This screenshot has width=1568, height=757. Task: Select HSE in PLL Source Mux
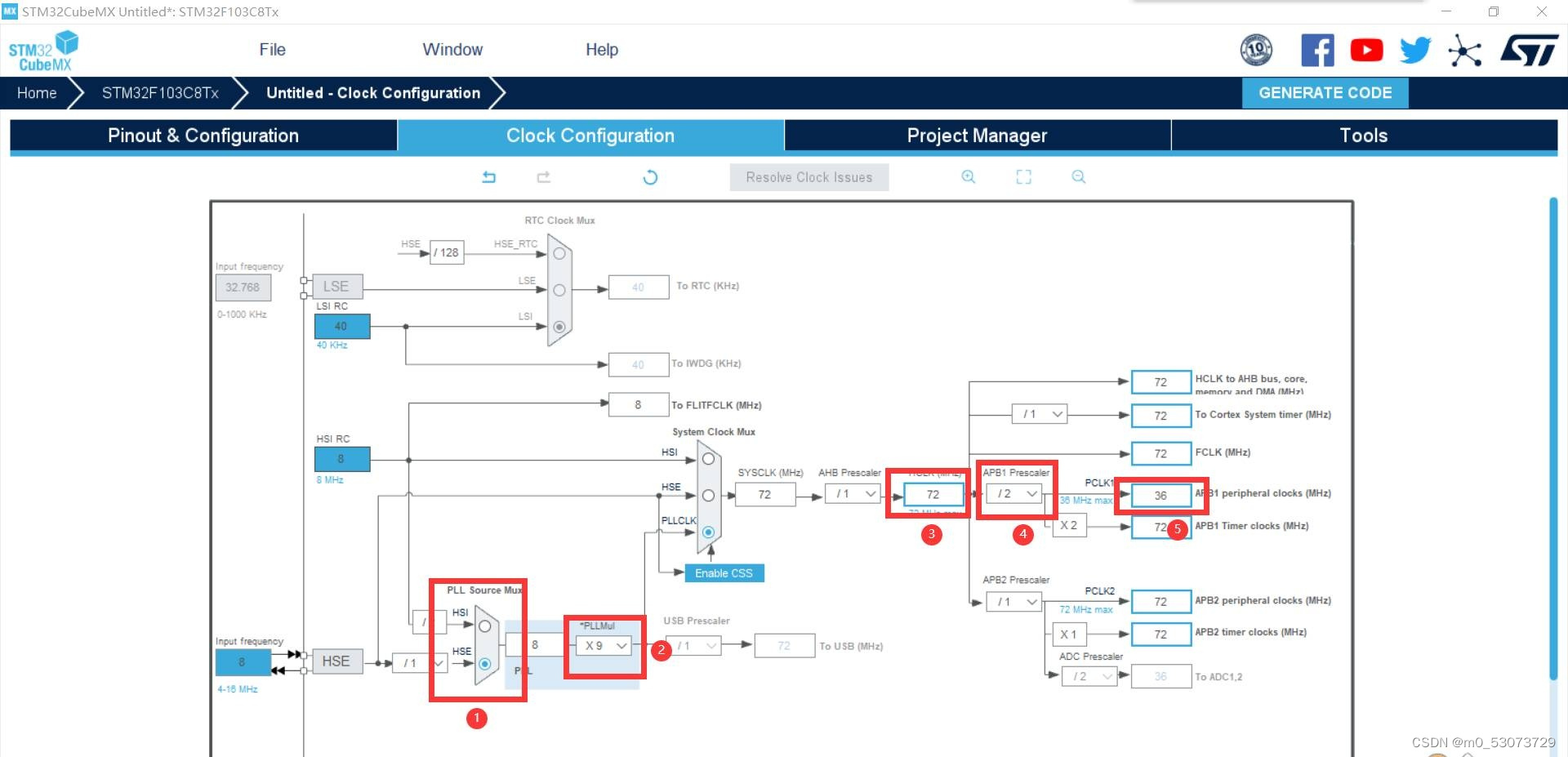(x=484, y=664)
